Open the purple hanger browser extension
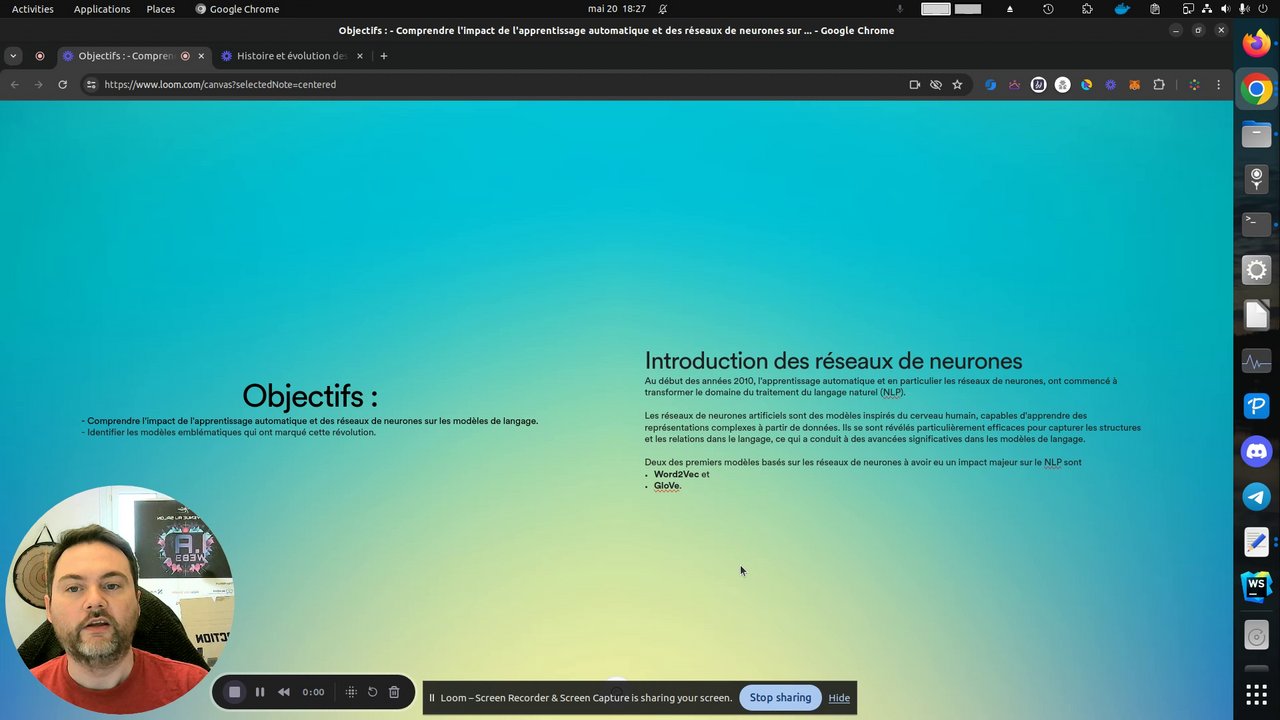 tap(1014, 85)
